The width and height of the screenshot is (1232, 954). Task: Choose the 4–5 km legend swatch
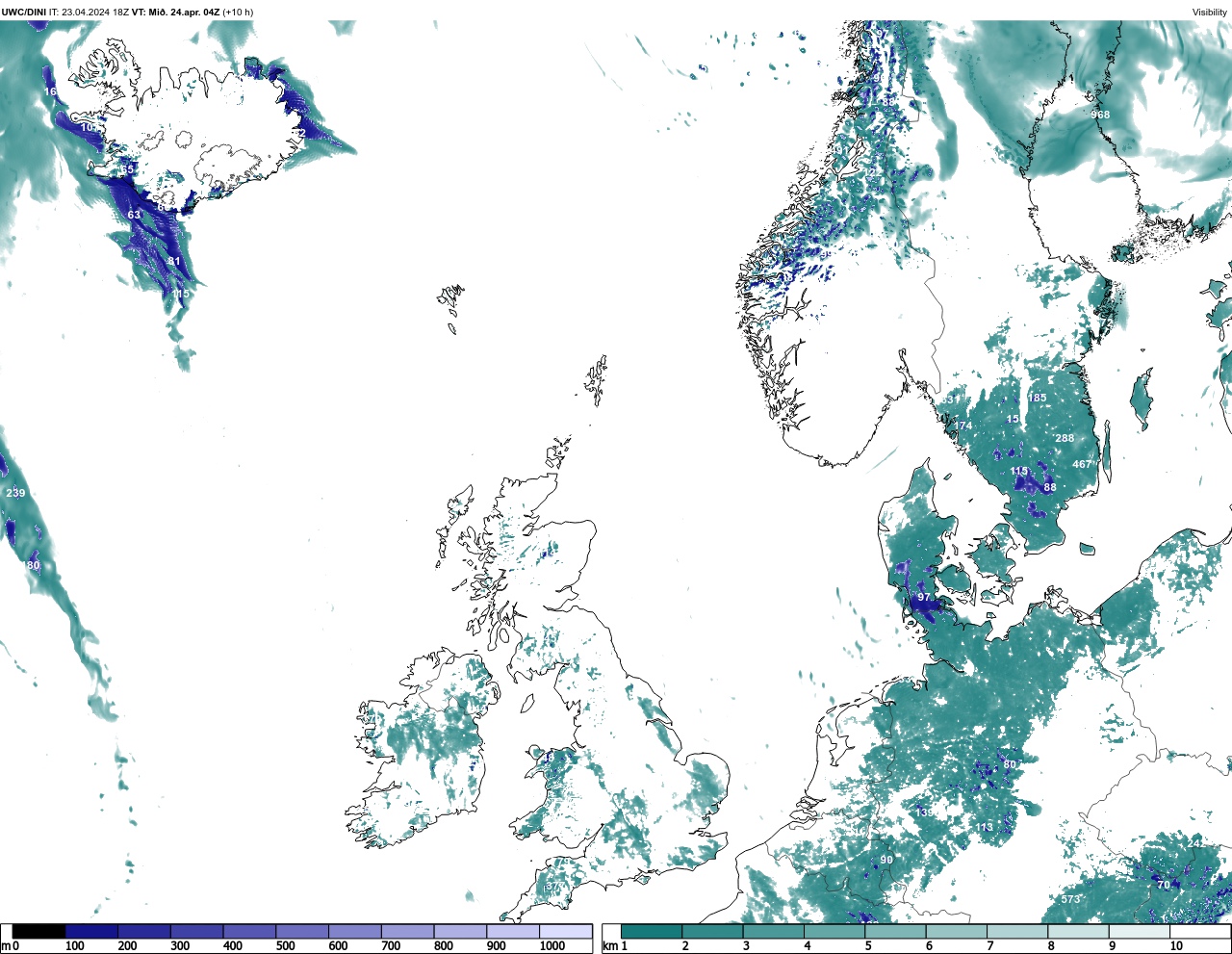point(834,932)
